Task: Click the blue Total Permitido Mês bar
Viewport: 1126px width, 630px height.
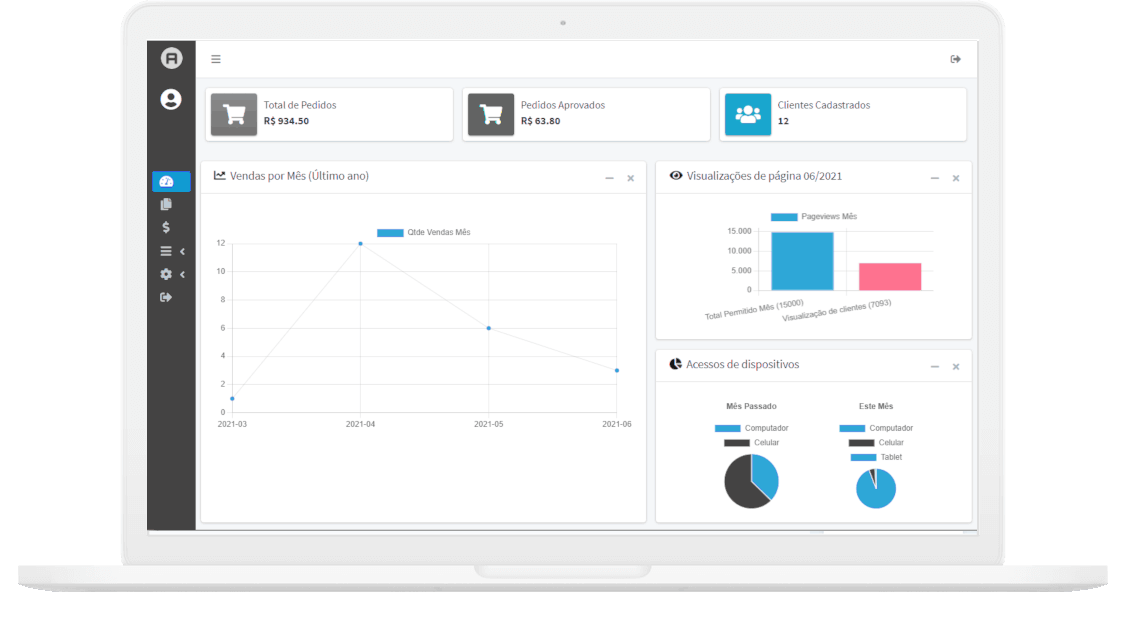Action: point(802,261)
